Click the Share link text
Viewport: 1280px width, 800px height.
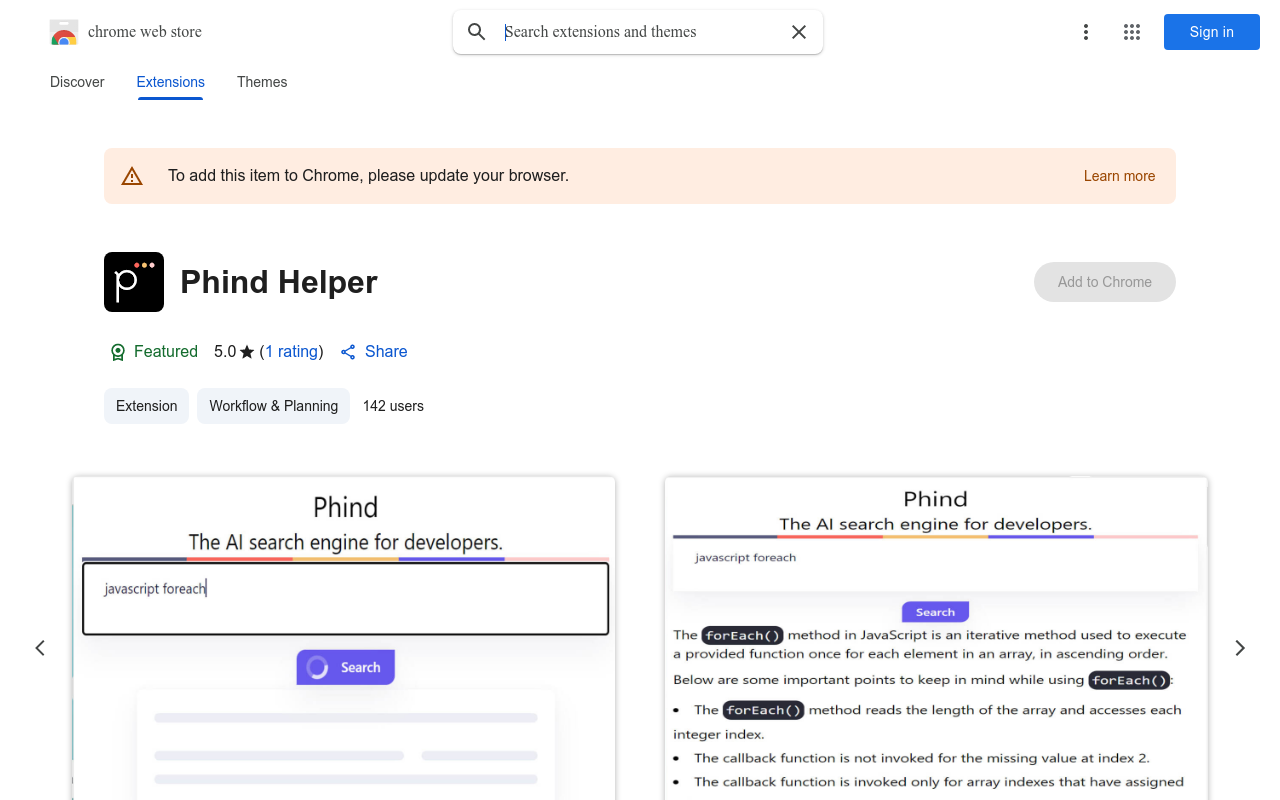click(386, 352)
